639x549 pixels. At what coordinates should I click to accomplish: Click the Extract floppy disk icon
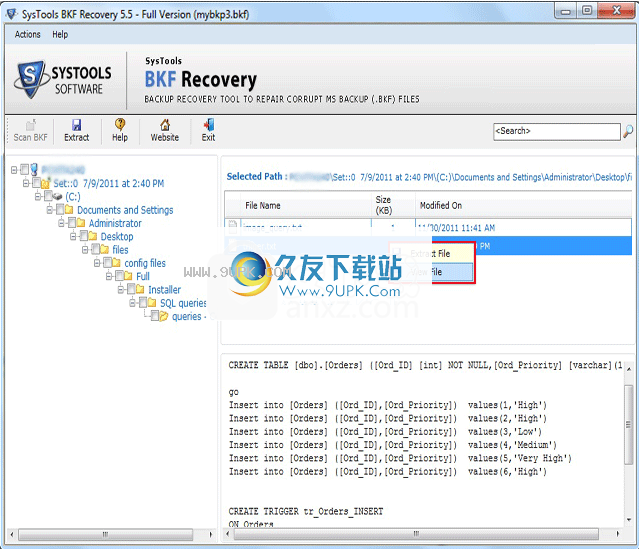point(77,125)
